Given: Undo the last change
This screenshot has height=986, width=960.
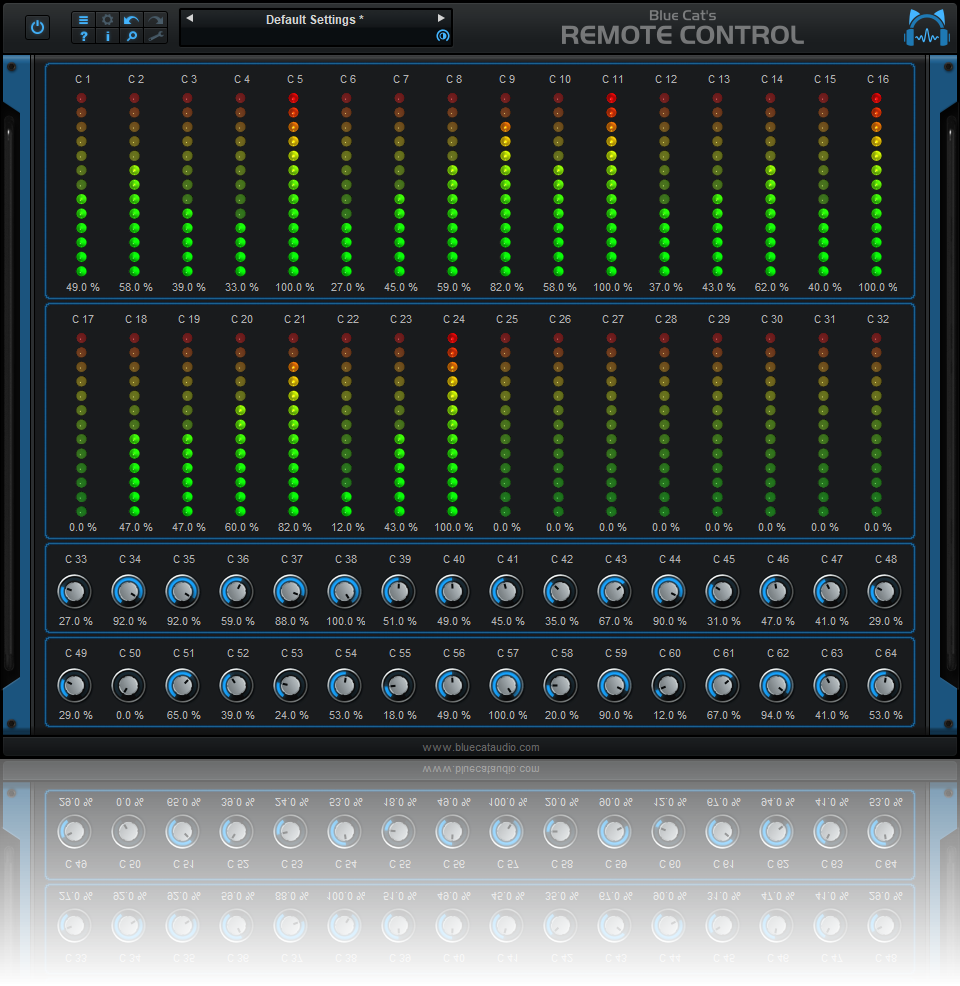Looking at the screenshot, I should click(x=131, y=19).
